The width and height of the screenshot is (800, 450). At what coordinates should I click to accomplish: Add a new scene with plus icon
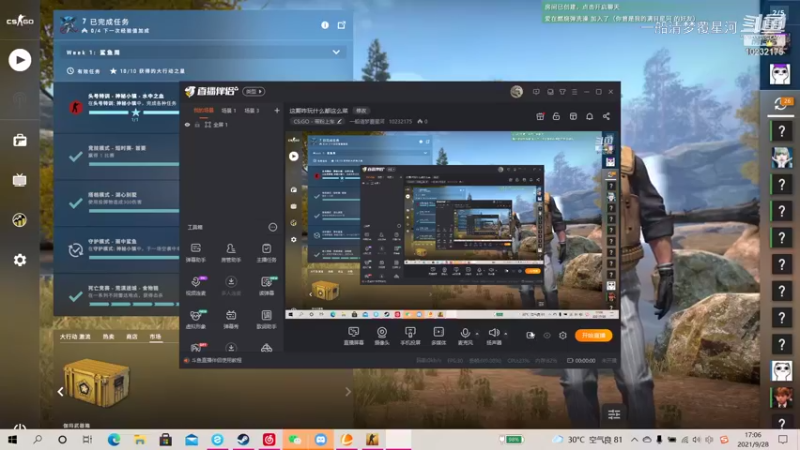tap(277, 111)
